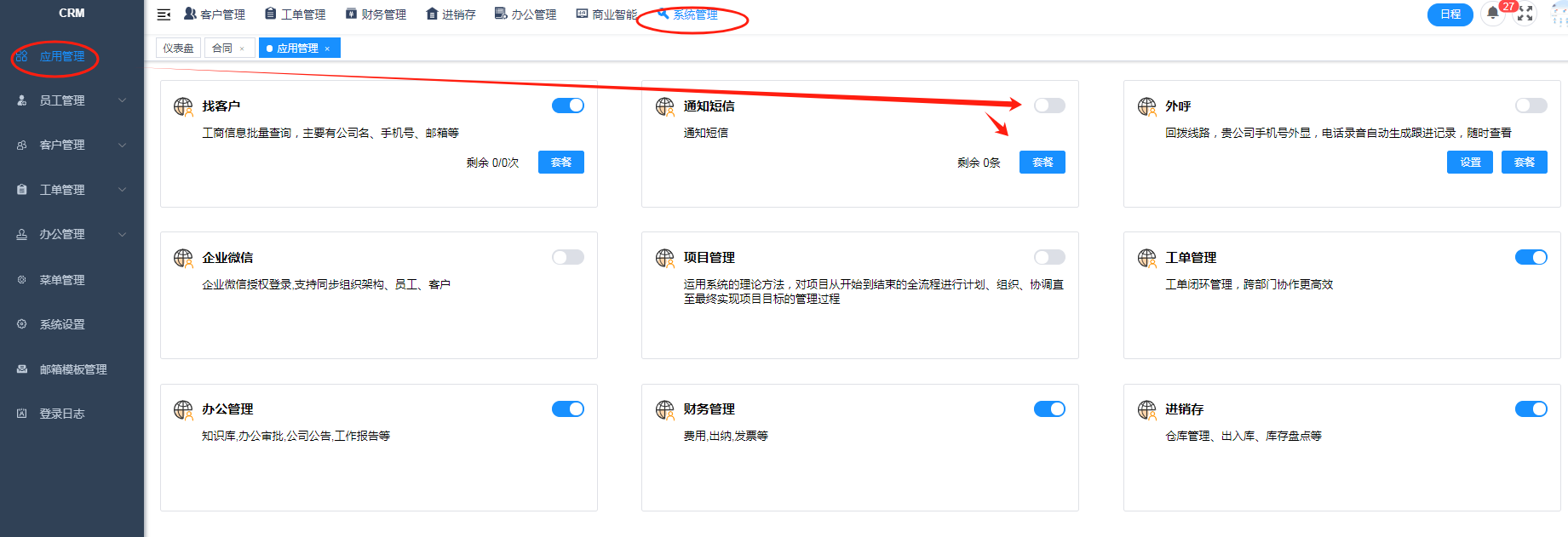Turn on the 企业微信 toggle
This screenshot has height=537, width=1568.
coord(568,257)
